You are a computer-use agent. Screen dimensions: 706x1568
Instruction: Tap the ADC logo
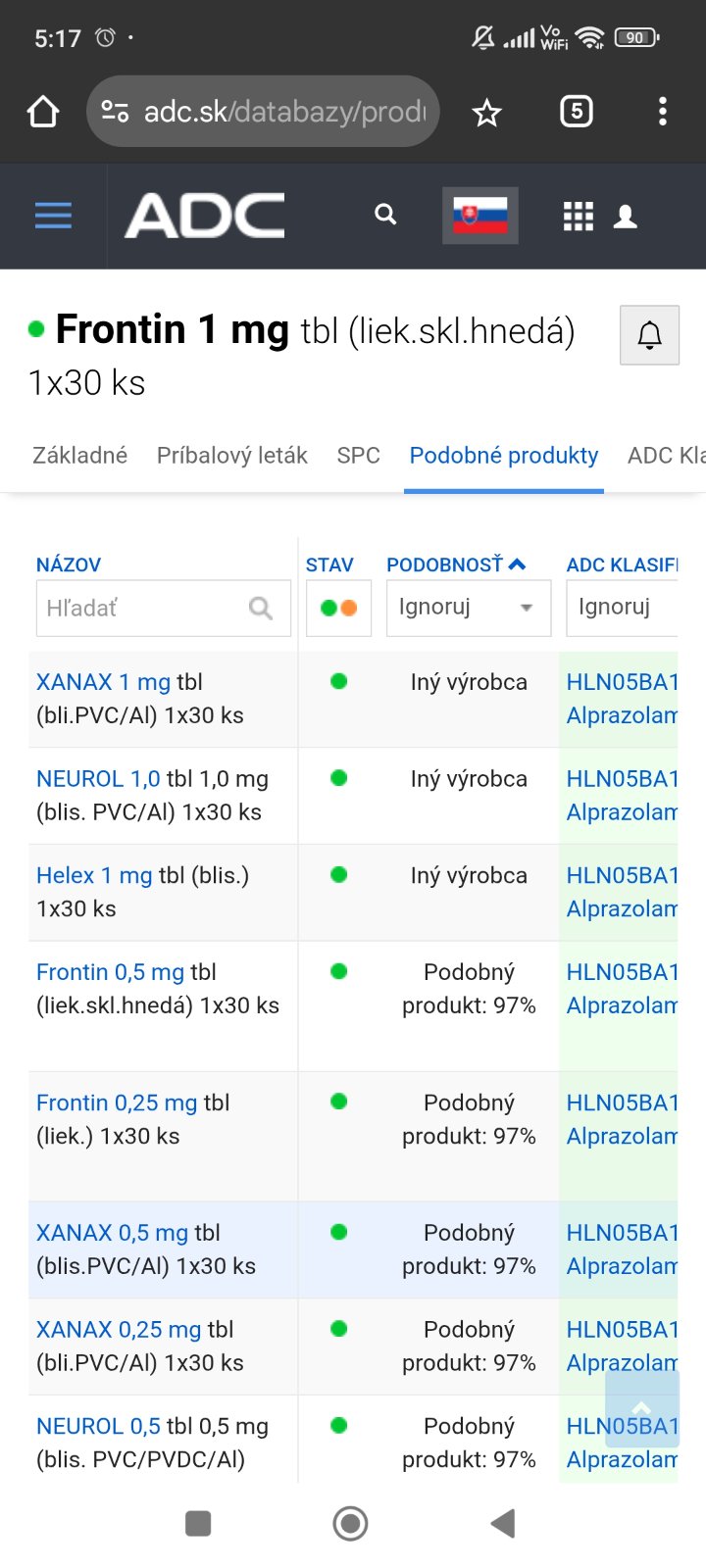205,216
